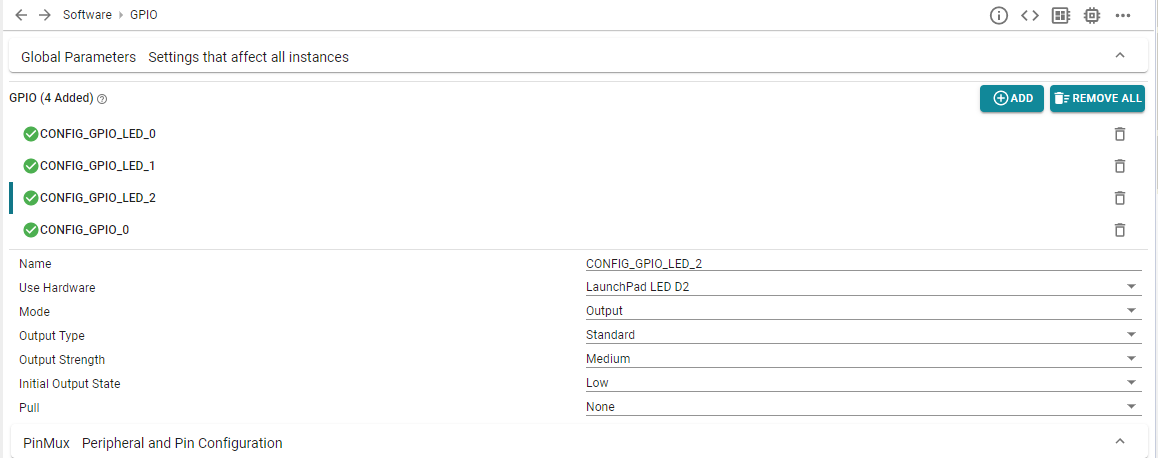Click the GPIO help question mark icon

click(102, 98)
